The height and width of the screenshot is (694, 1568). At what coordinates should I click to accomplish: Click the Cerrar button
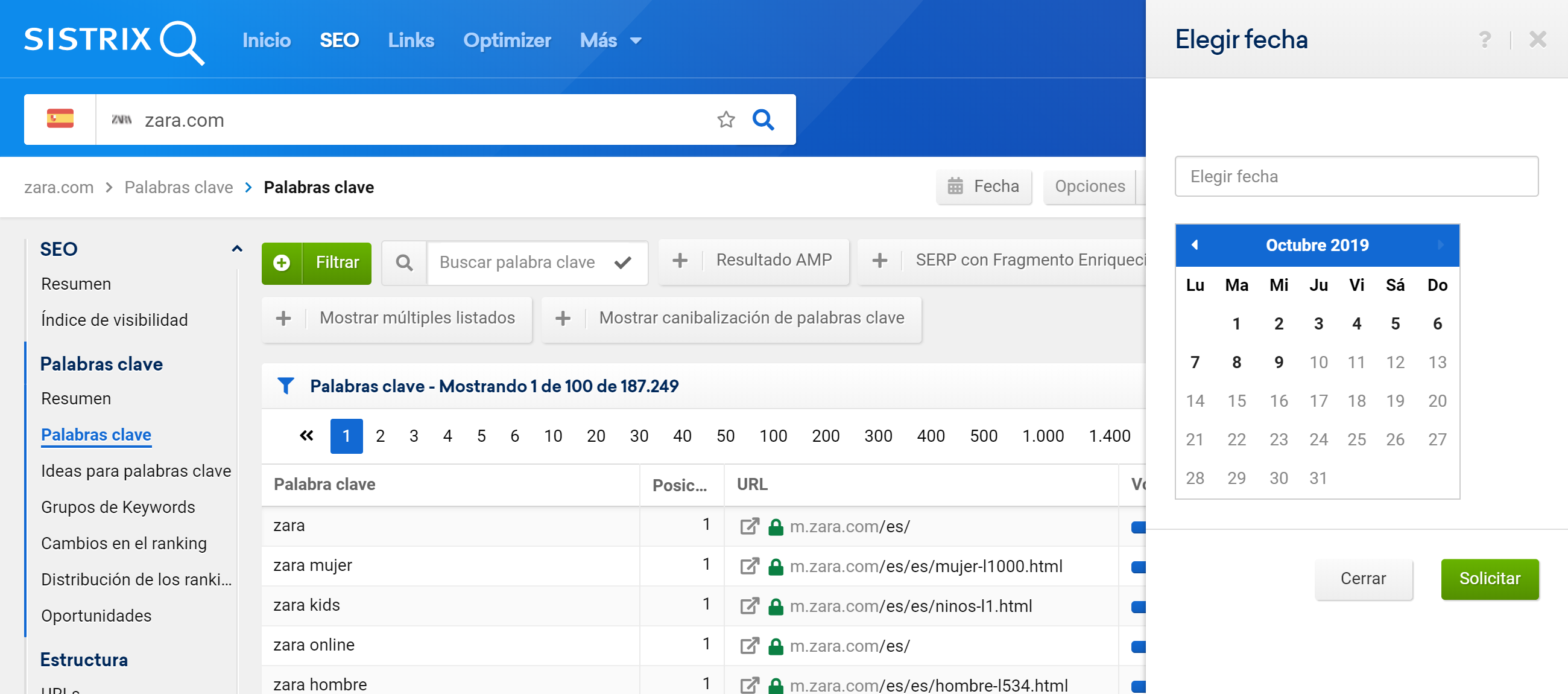pyautogui.click(x=1363, y=578)
